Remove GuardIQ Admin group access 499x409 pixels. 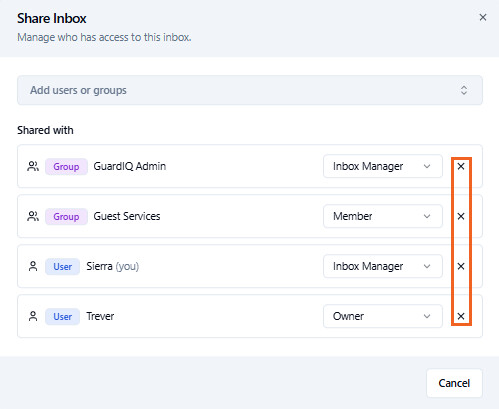[461, 166]
